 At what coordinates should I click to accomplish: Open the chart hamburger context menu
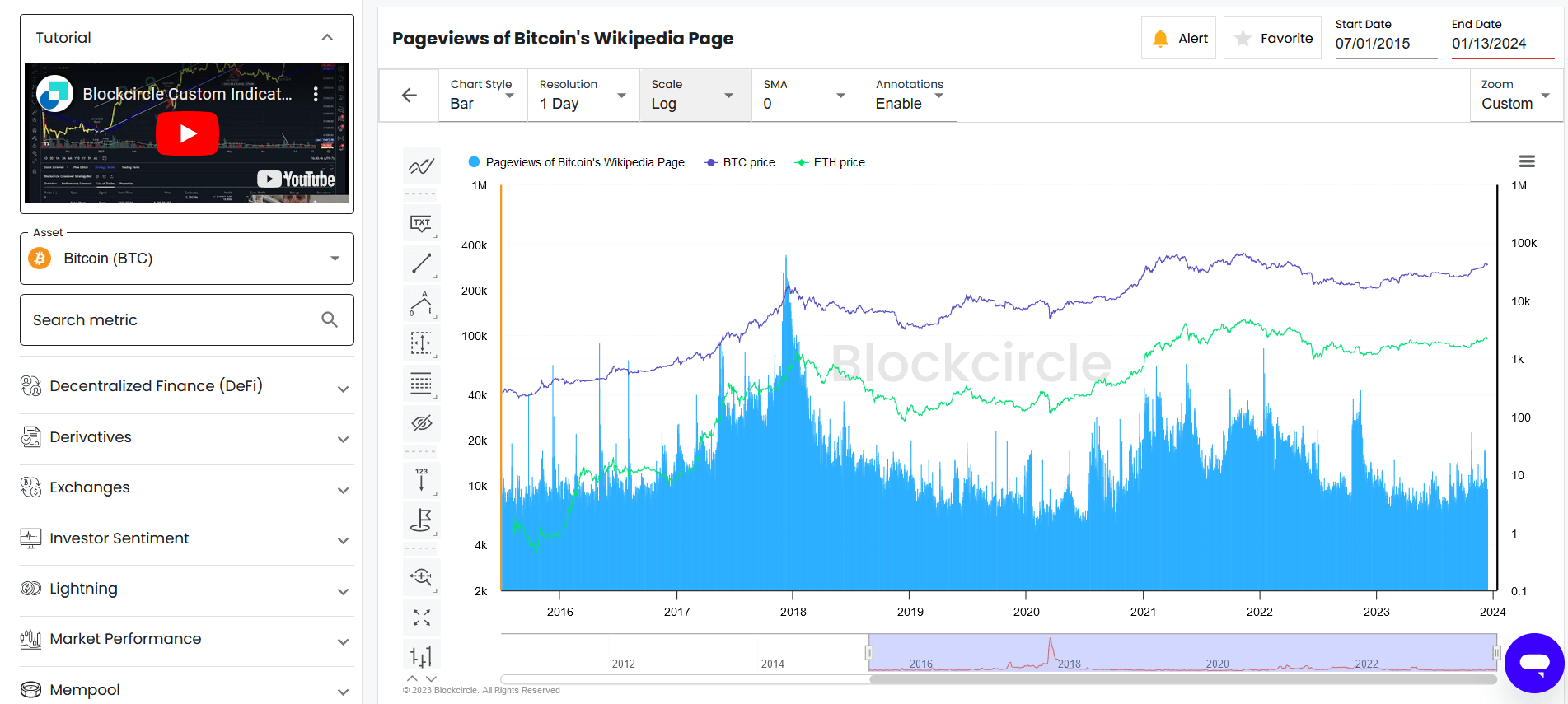pyautogui.click(x=1526, y=161)
